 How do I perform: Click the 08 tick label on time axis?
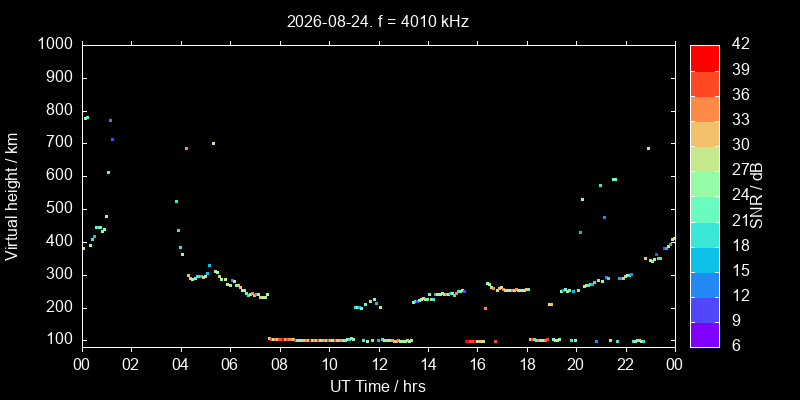pyautogui.click(x=280, y=365)
